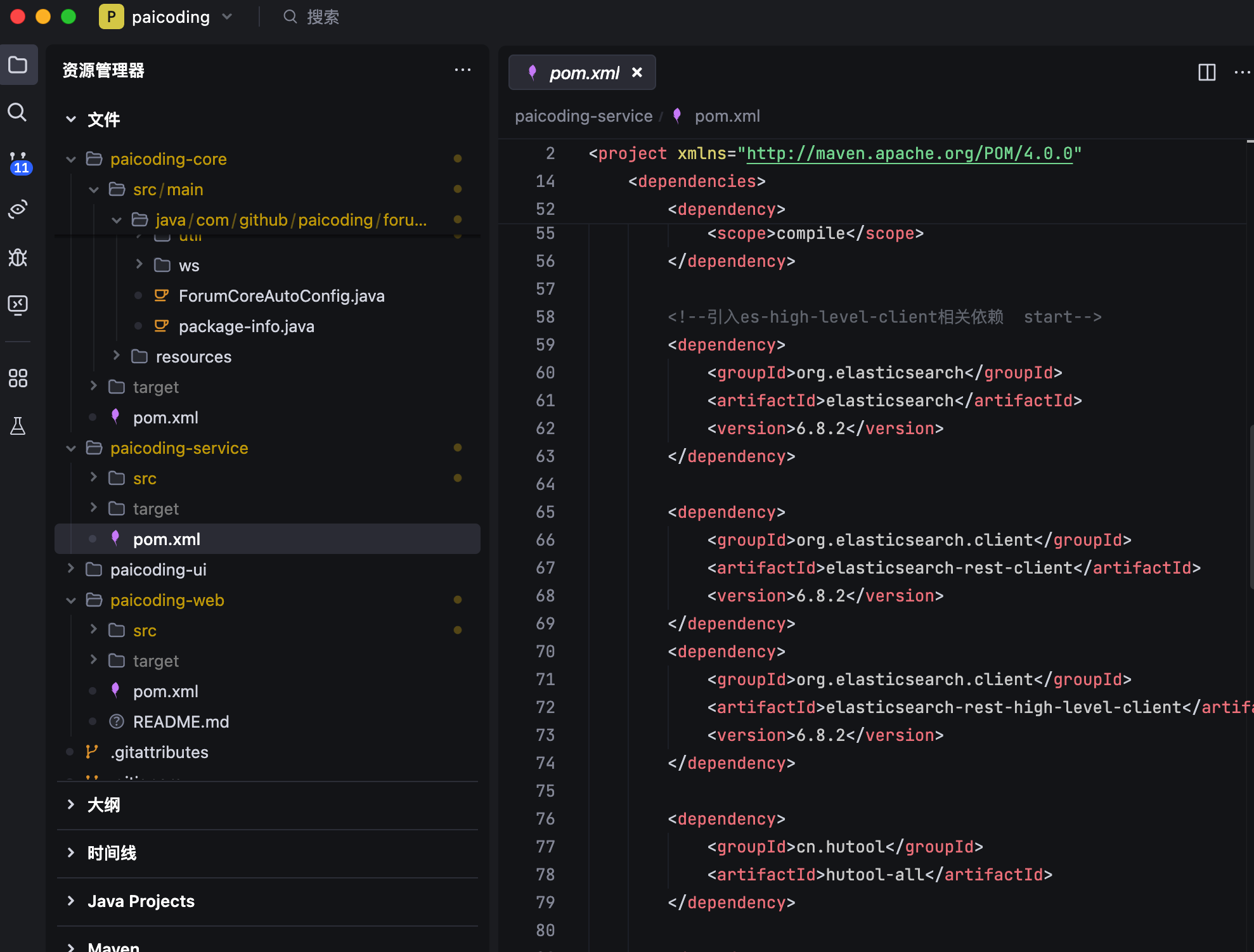Expand the 大纲 outline section
The height and width of the screenshot is (952, 1254).
click(104, 805)
